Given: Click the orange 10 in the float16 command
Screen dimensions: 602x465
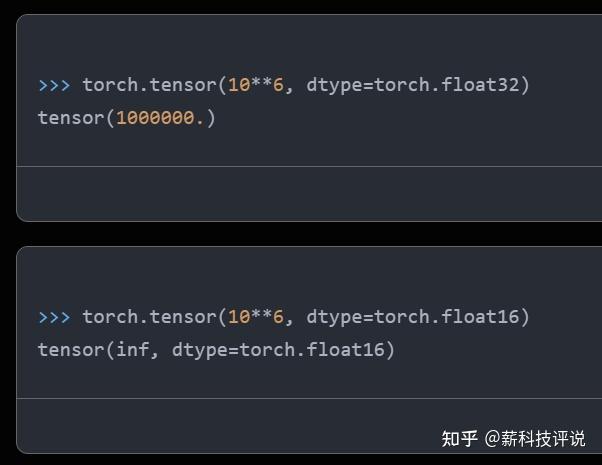Looking at the screenshot, I should pos(238,317).
